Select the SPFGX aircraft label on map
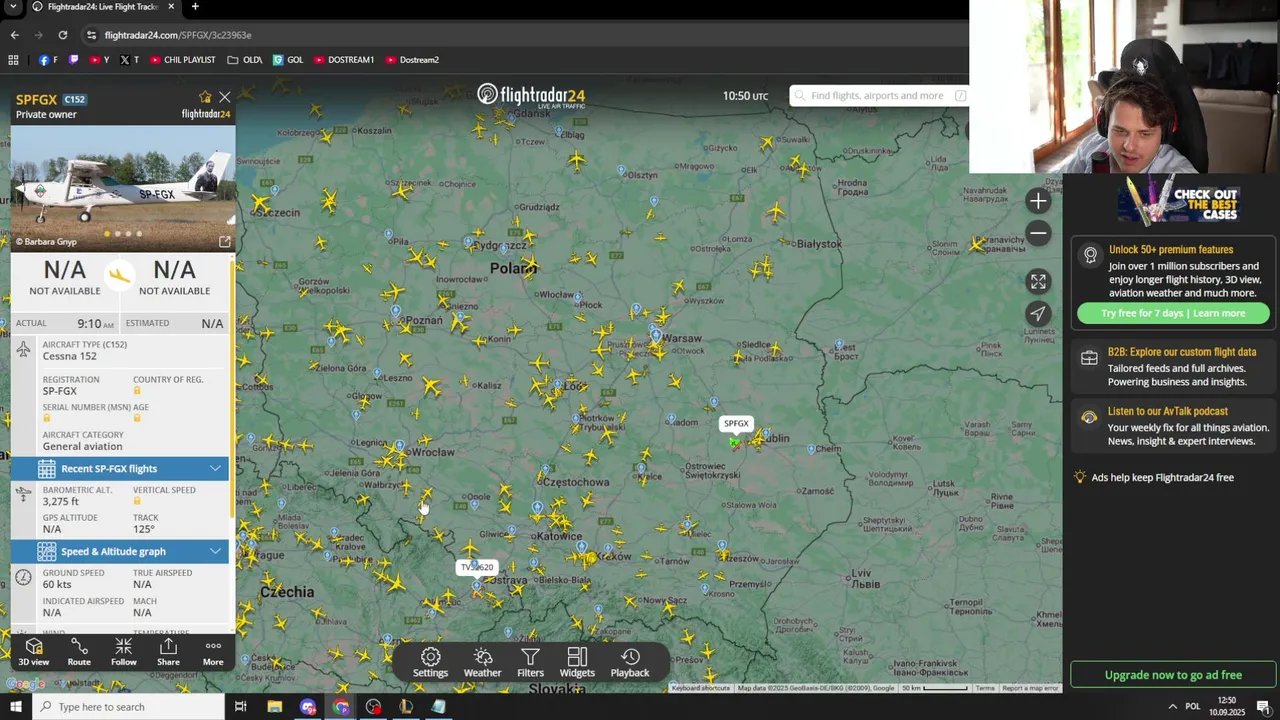 click(x=736, y=424)
